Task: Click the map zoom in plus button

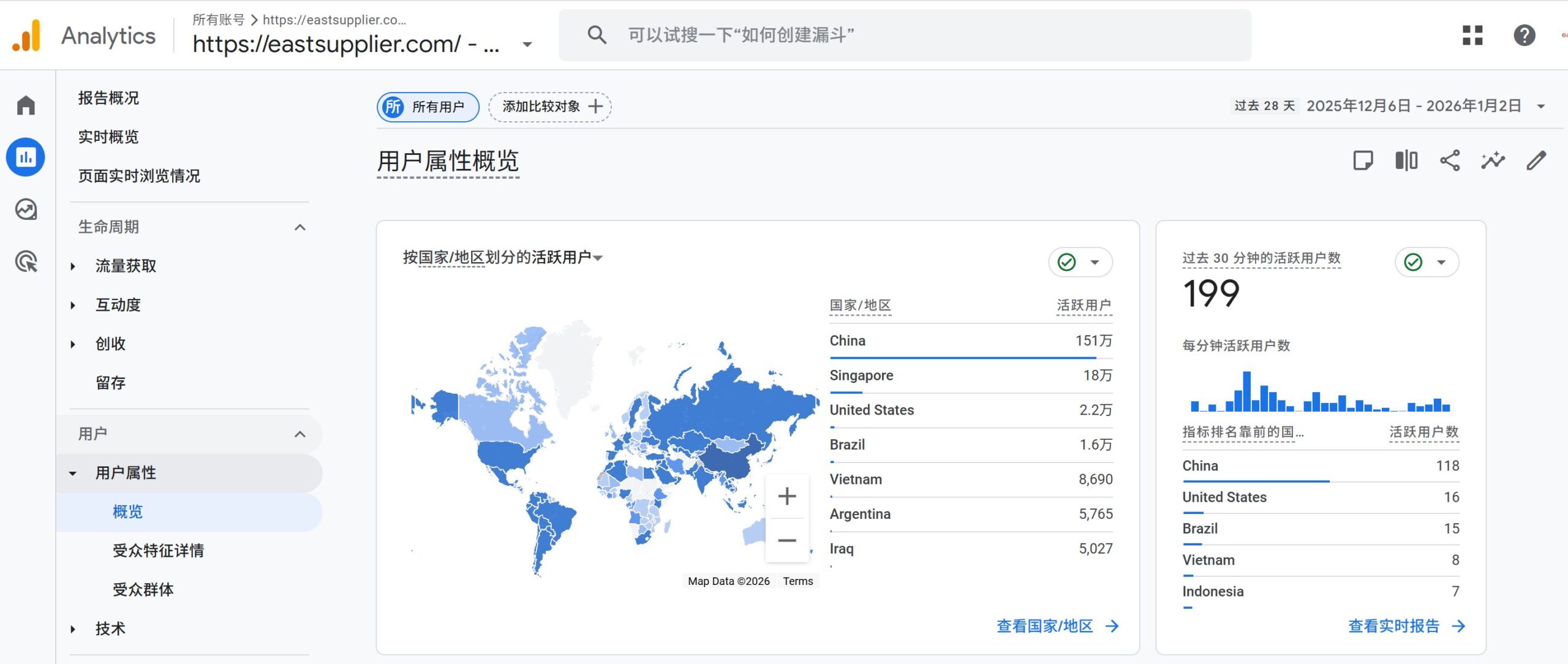Action: [x=787, y=496]
